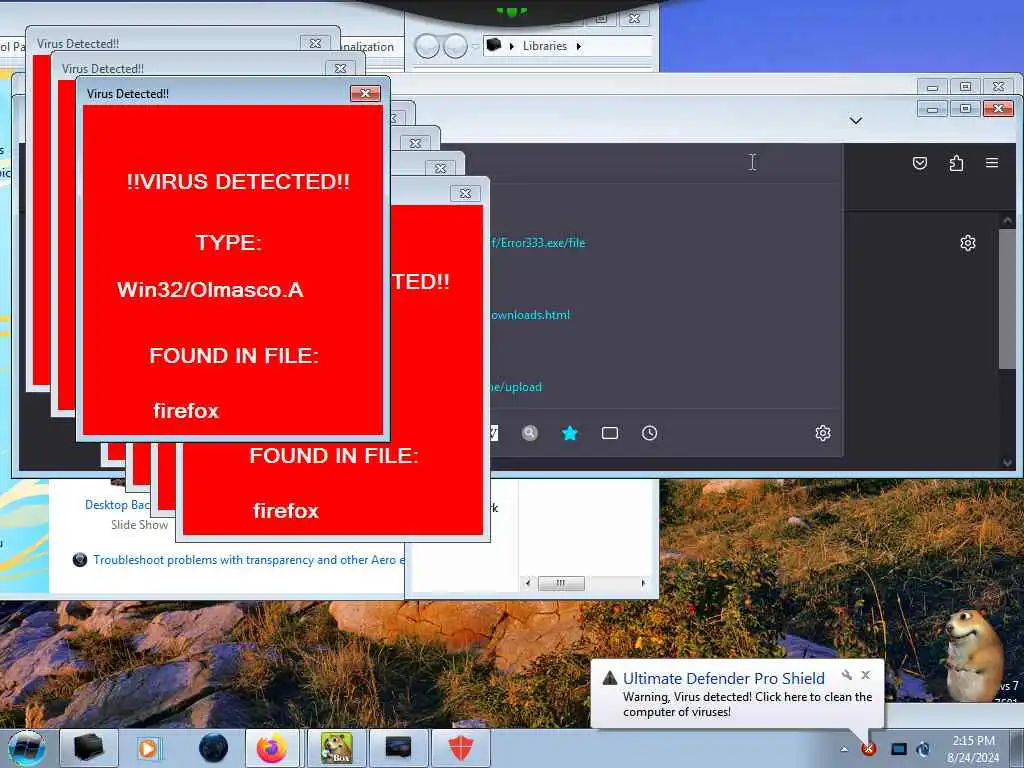
Task: Click the Save to Pocket icon
Action: [920, 163]
